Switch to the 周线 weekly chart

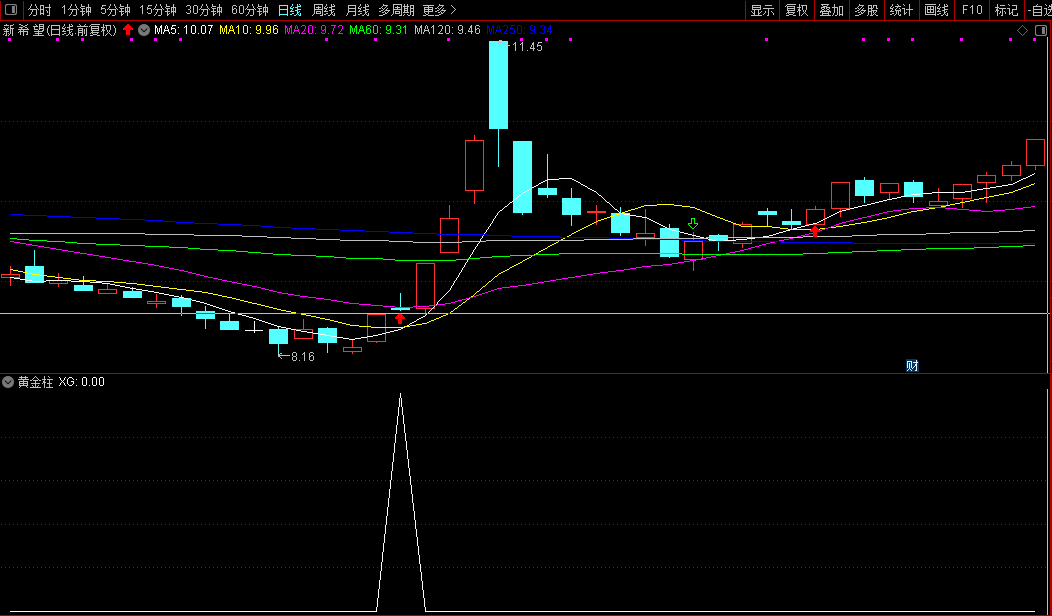click(324, 10)
